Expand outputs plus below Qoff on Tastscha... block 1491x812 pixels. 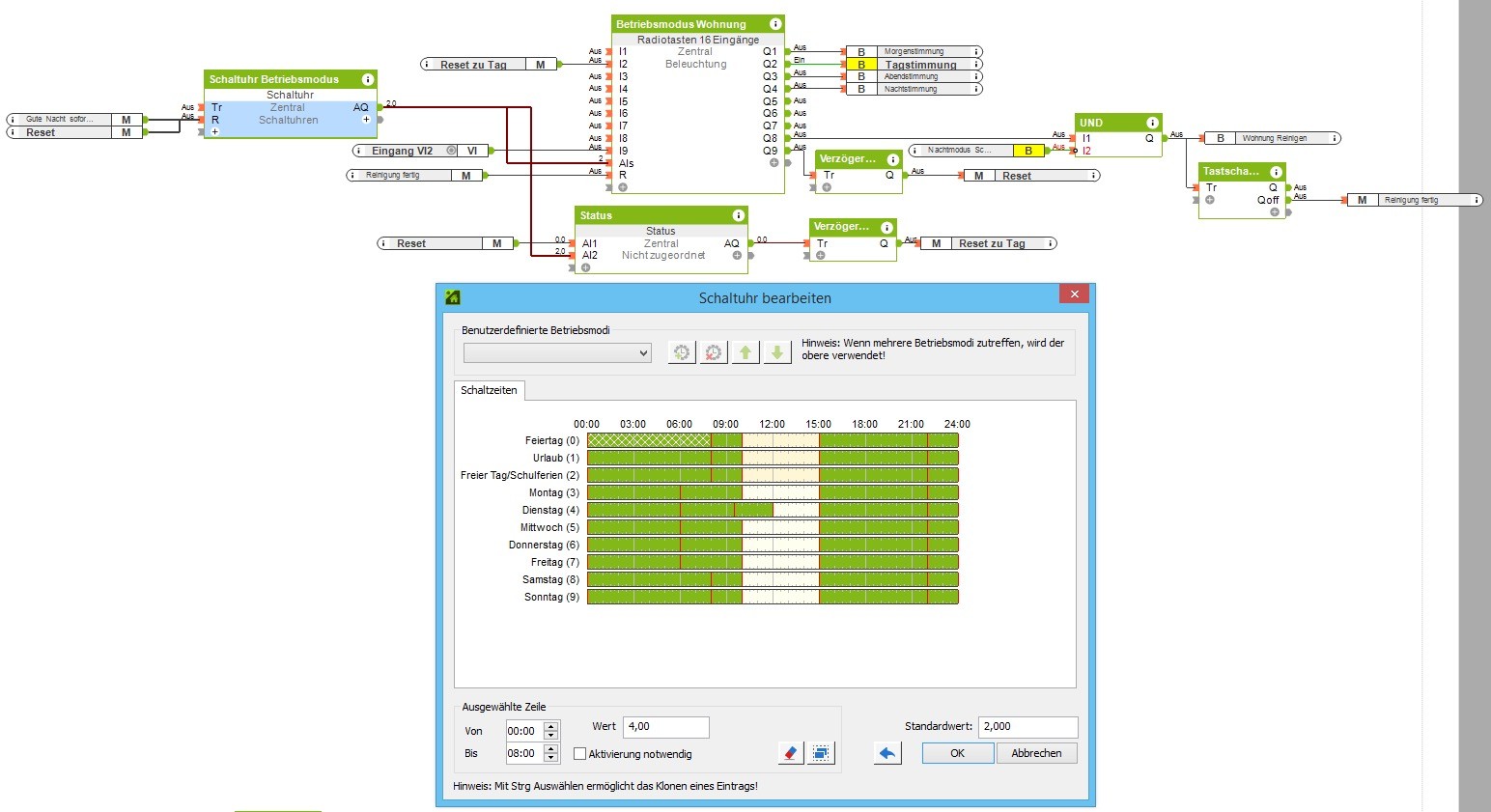[1275, 211]
